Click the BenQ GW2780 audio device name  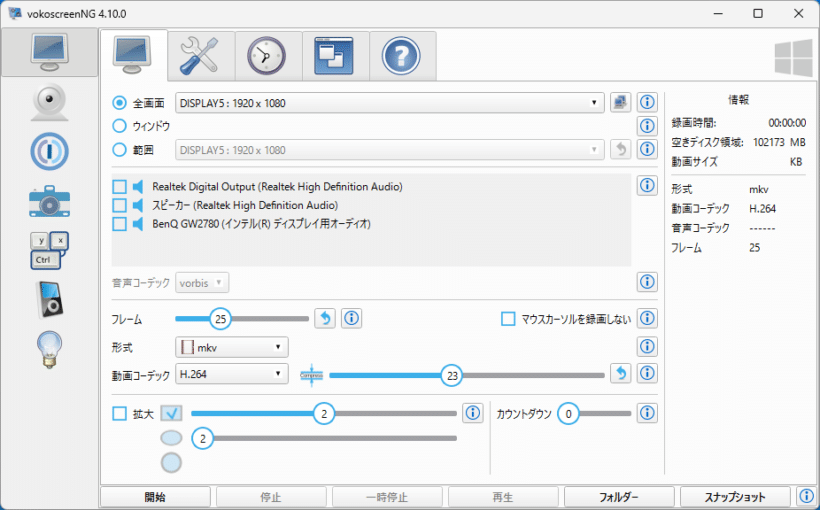(x=261, y=224)
